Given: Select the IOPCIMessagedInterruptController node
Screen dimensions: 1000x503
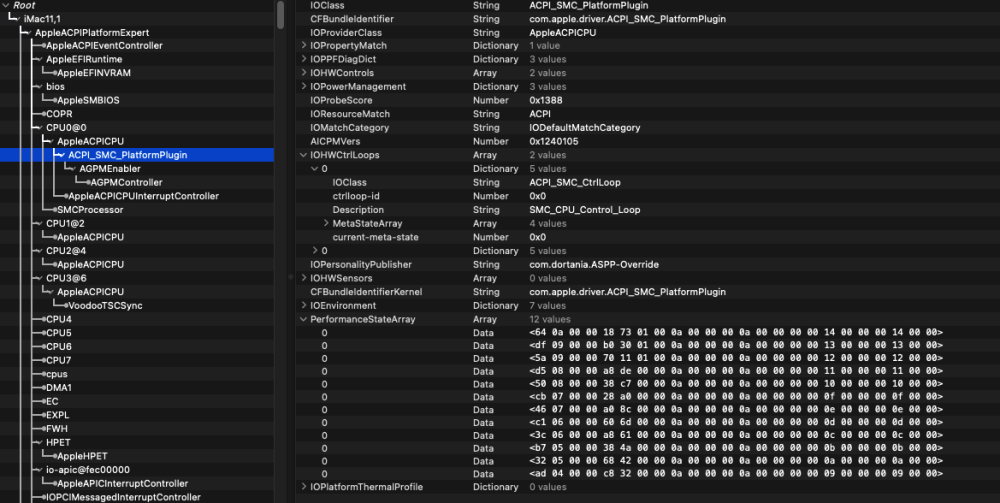Looking at the screenshot, I should (x=123, y=497).
